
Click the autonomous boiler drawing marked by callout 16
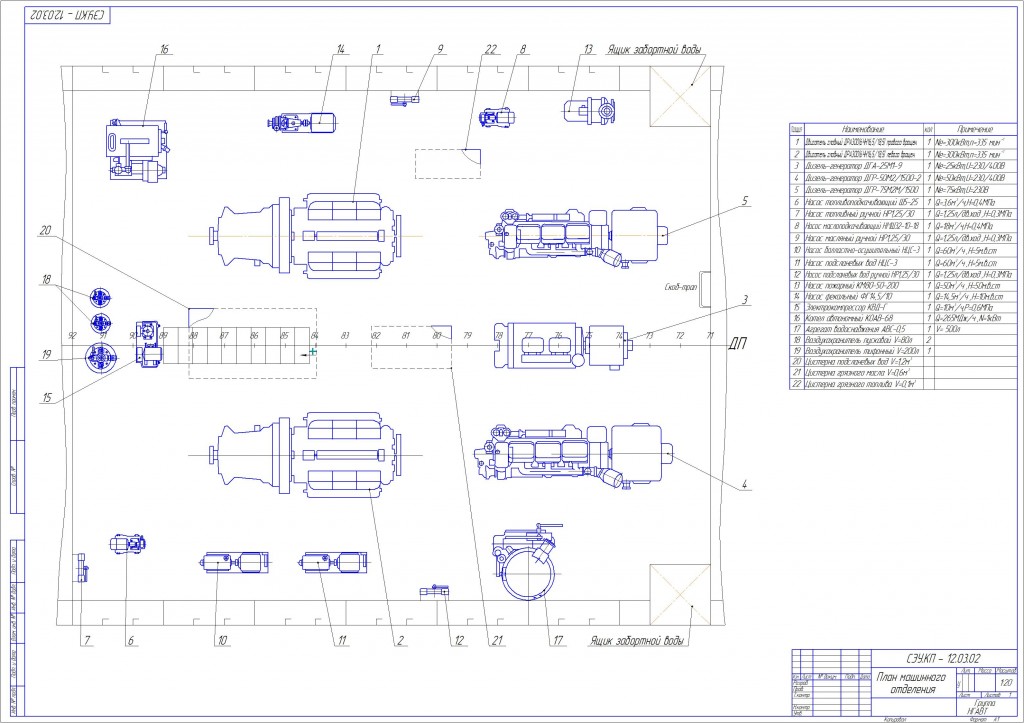[136, 150]
